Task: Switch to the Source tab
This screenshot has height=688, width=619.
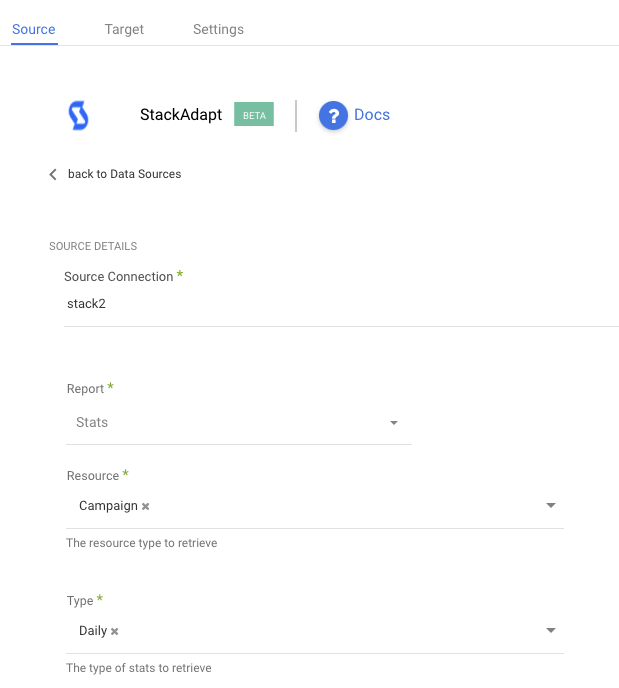Action: click(x=34, y=29)
